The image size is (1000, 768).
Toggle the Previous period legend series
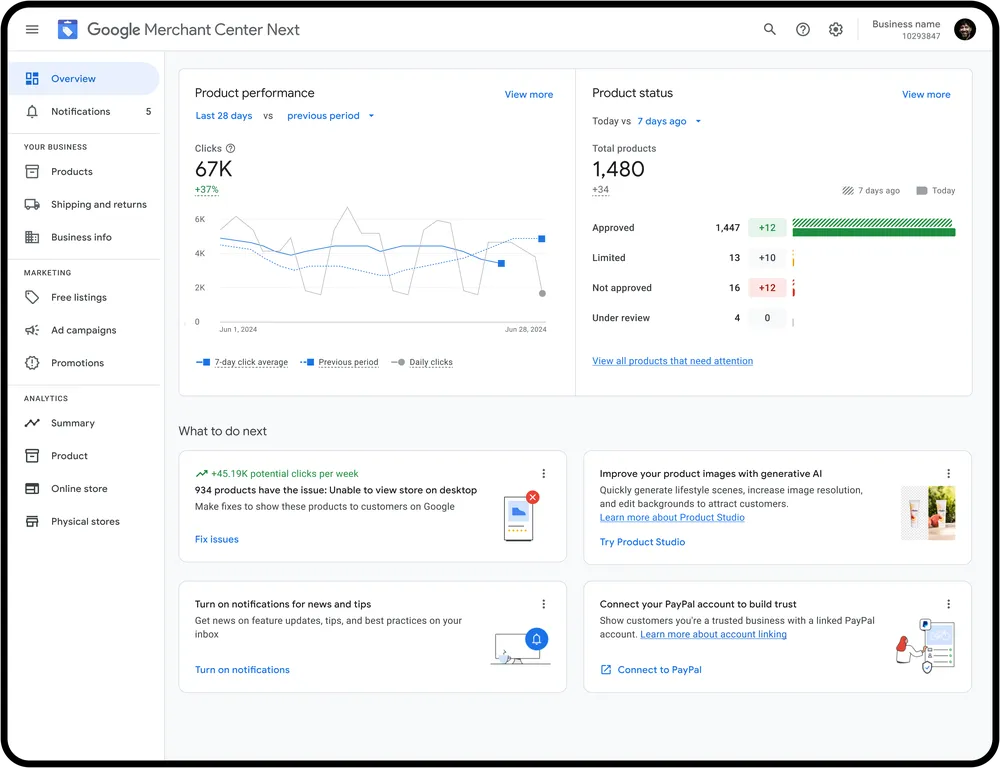coord(347,362)
